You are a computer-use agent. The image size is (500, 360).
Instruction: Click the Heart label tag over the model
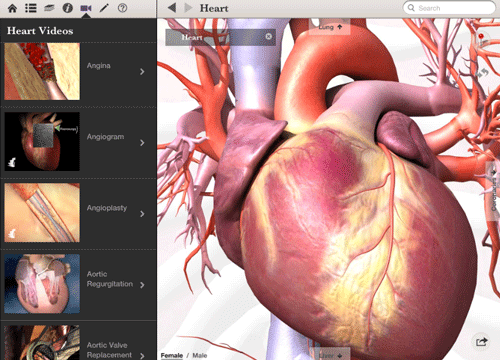pyautogui.click(x=220, y=37)
